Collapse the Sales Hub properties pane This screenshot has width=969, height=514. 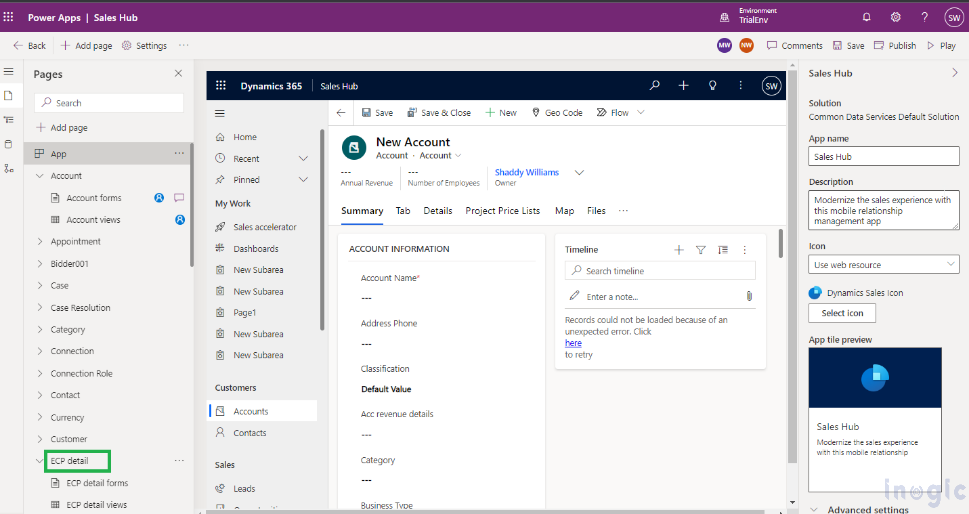[955, 73]
